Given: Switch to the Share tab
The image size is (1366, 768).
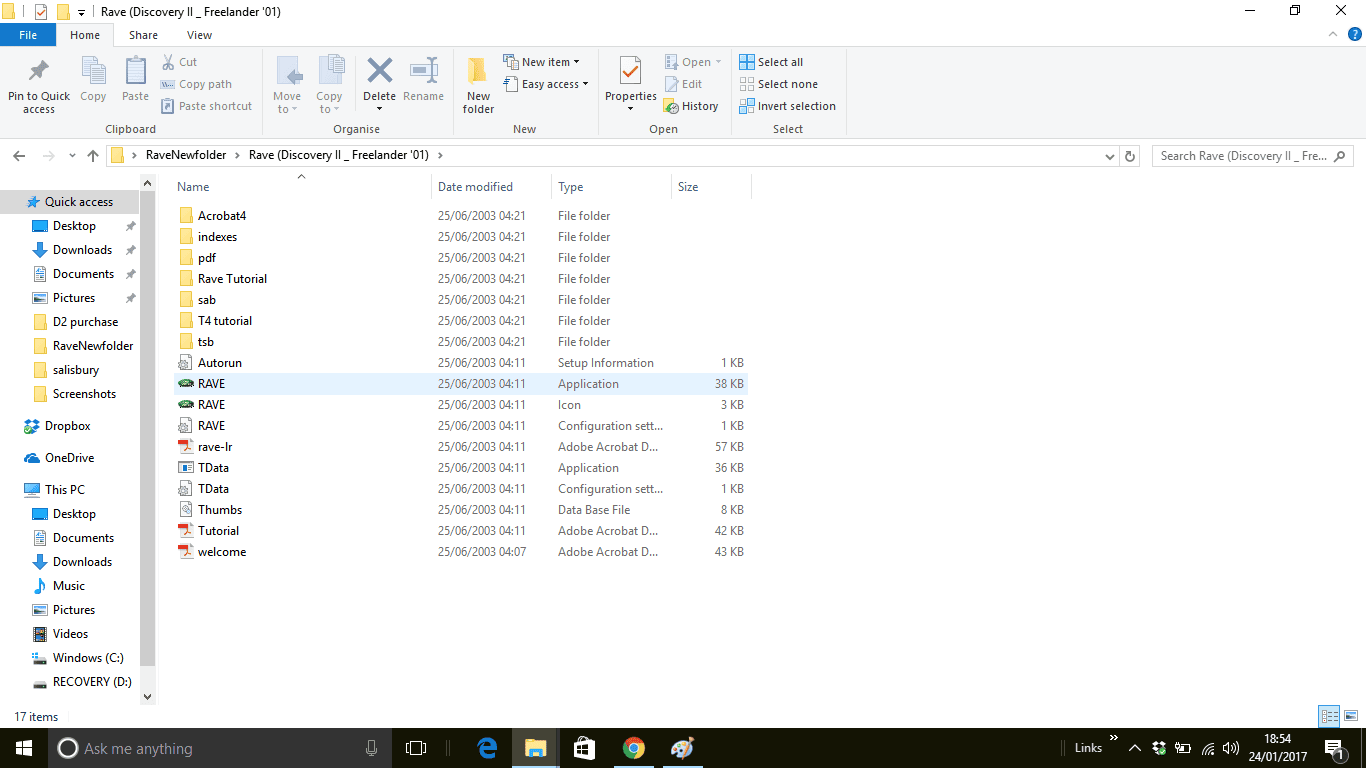Looking at the screenshot, I should (x=143, y=35).
